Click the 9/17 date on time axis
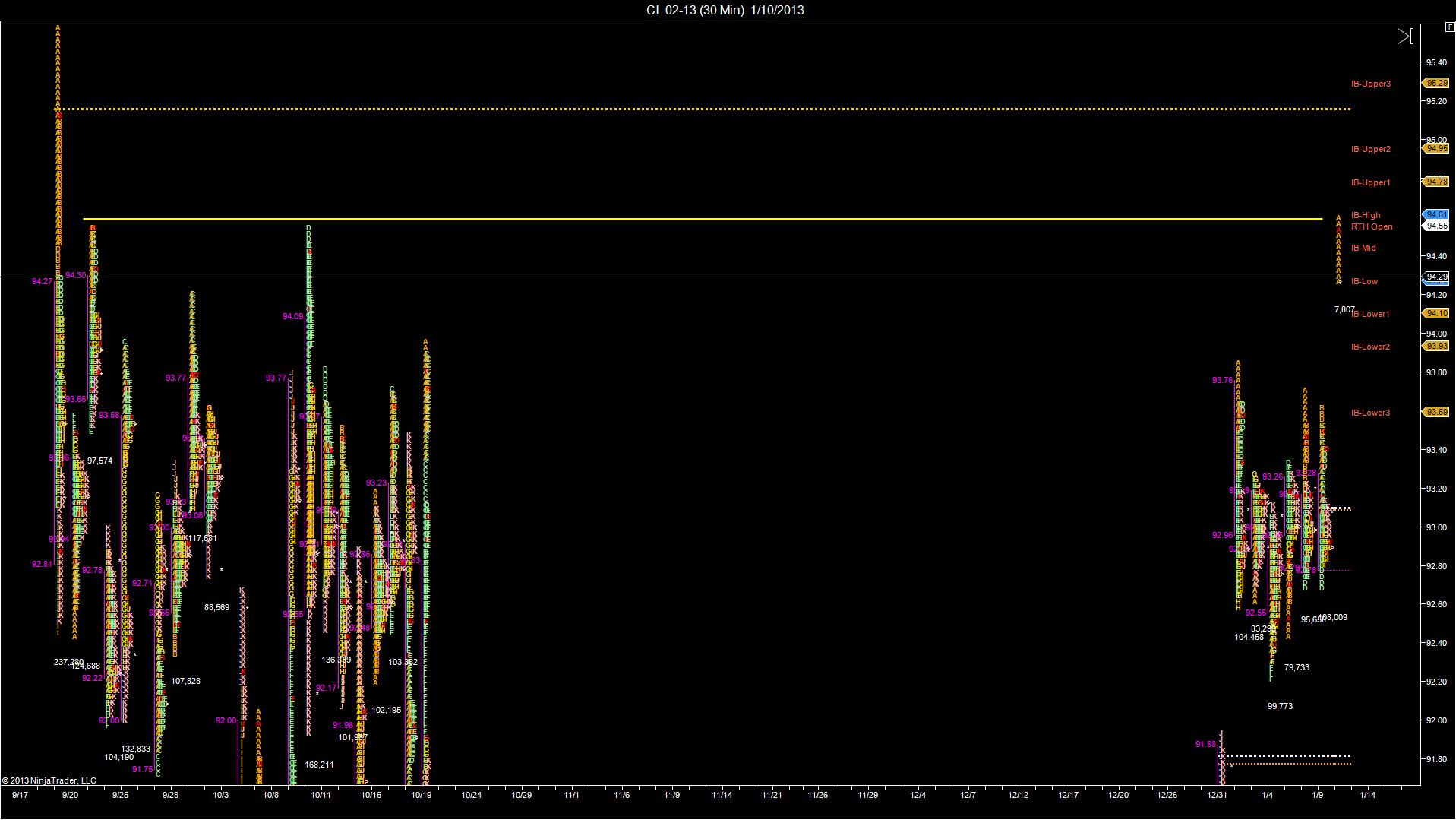 click(x=21, y=795)
